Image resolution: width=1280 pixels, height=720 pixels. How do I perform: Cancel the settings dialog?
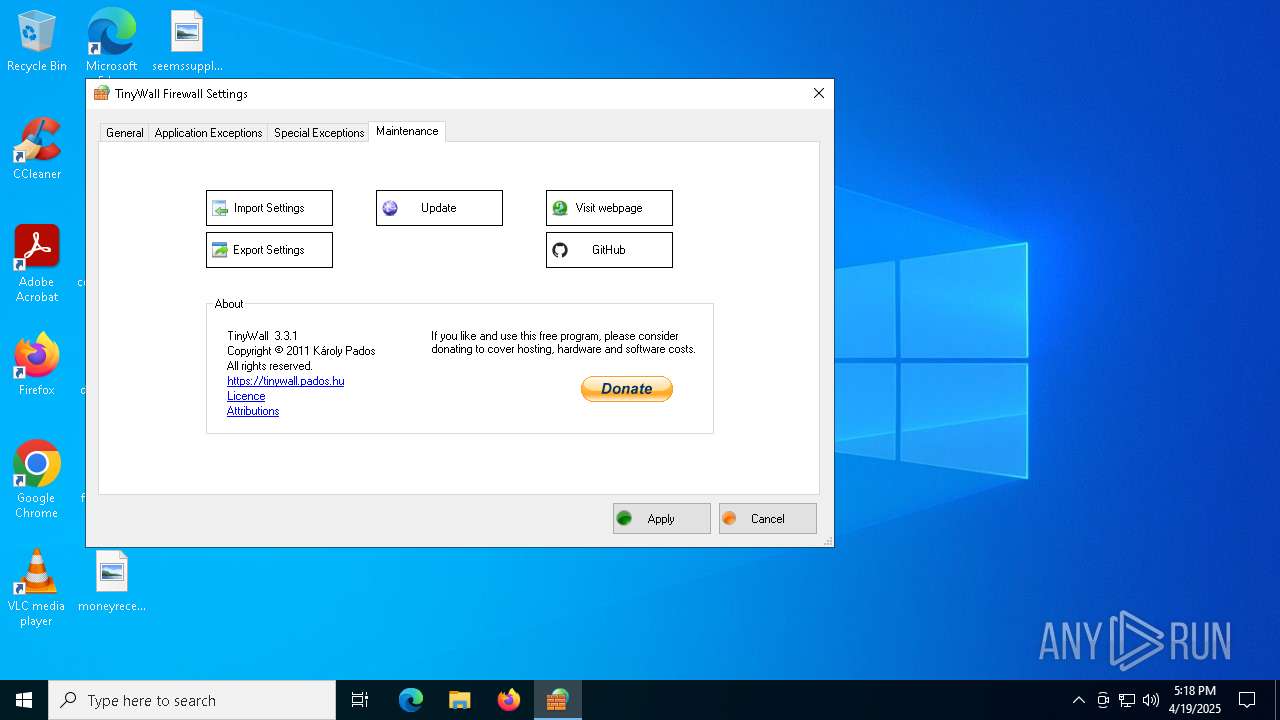(x=768, y=518)
